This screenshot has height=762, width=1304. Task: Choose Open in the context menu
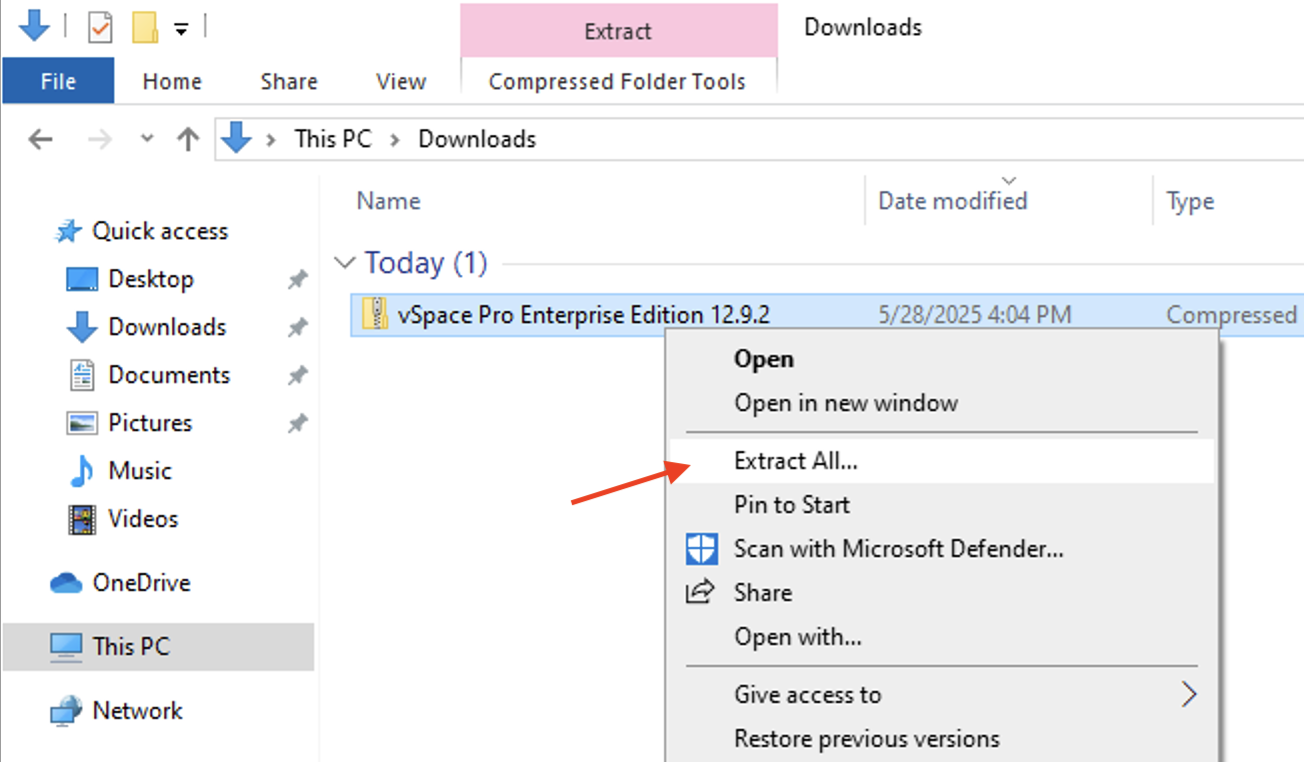click(764, 359)
